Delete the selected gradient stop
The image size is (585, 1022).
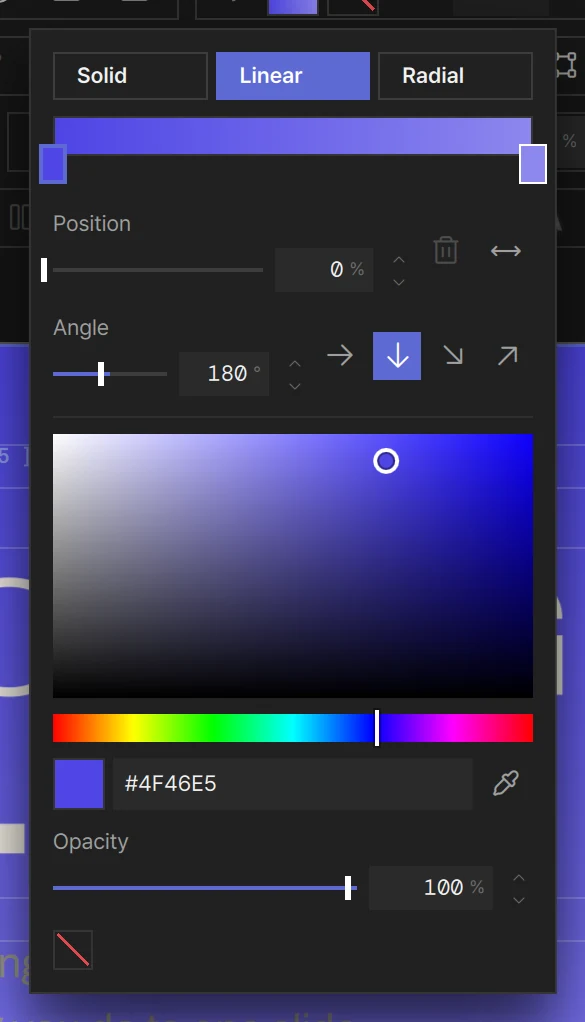tap(446, 250)
